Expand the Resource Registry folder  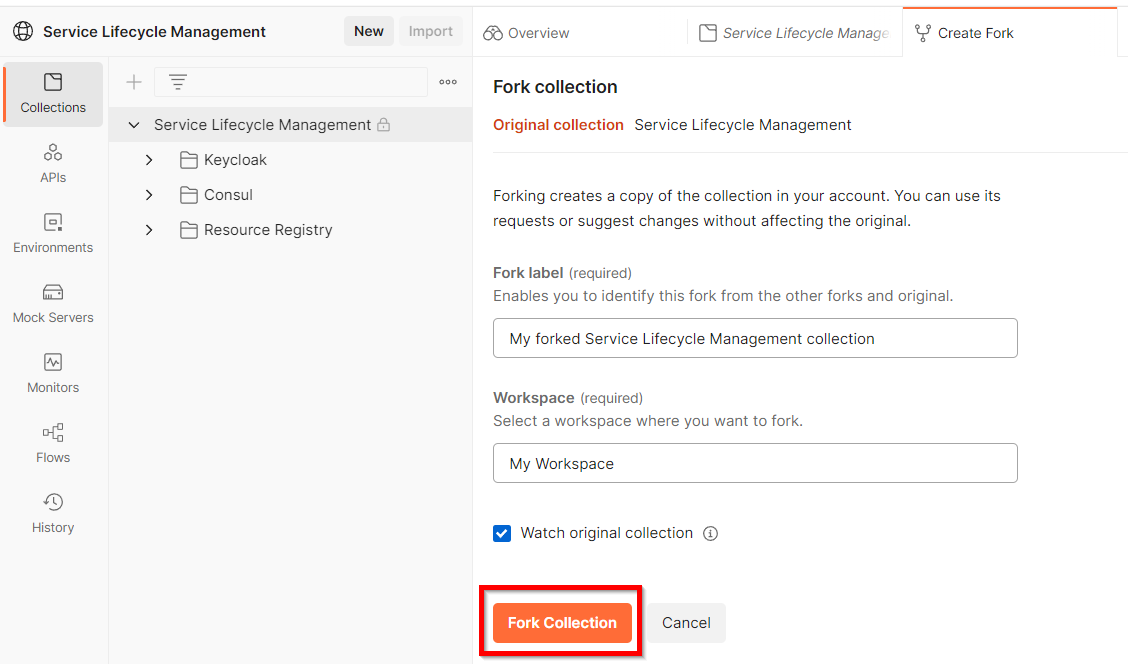pos(149,230)
